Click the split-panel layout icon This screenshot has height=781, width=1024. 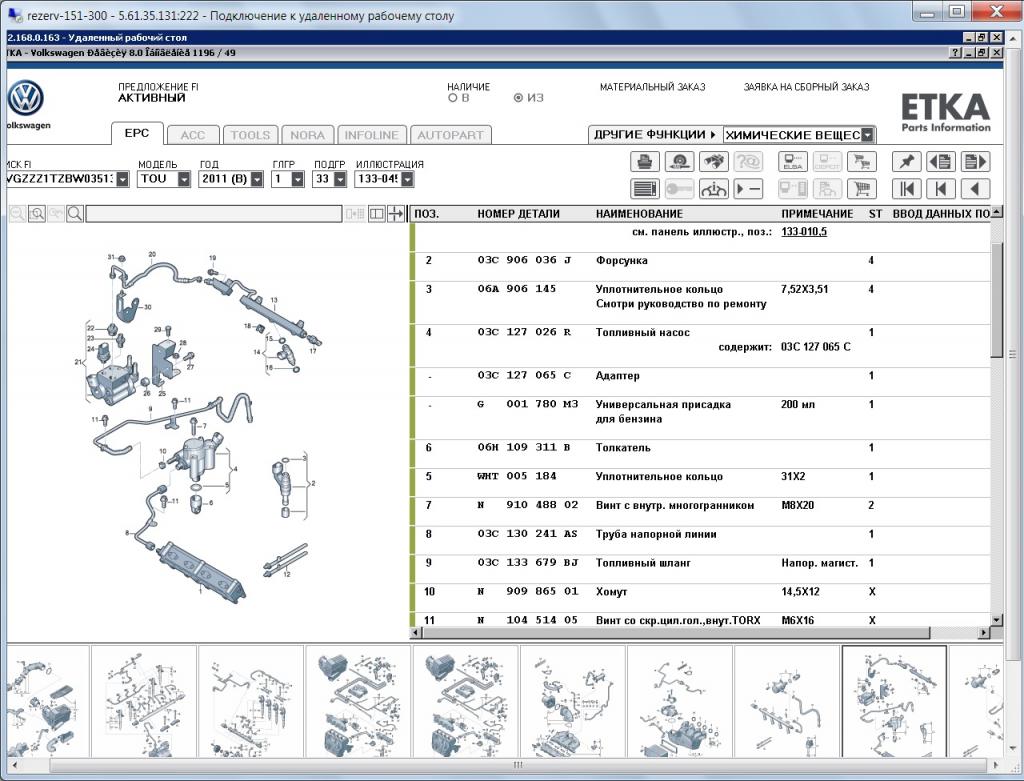(x=377, y=214)
